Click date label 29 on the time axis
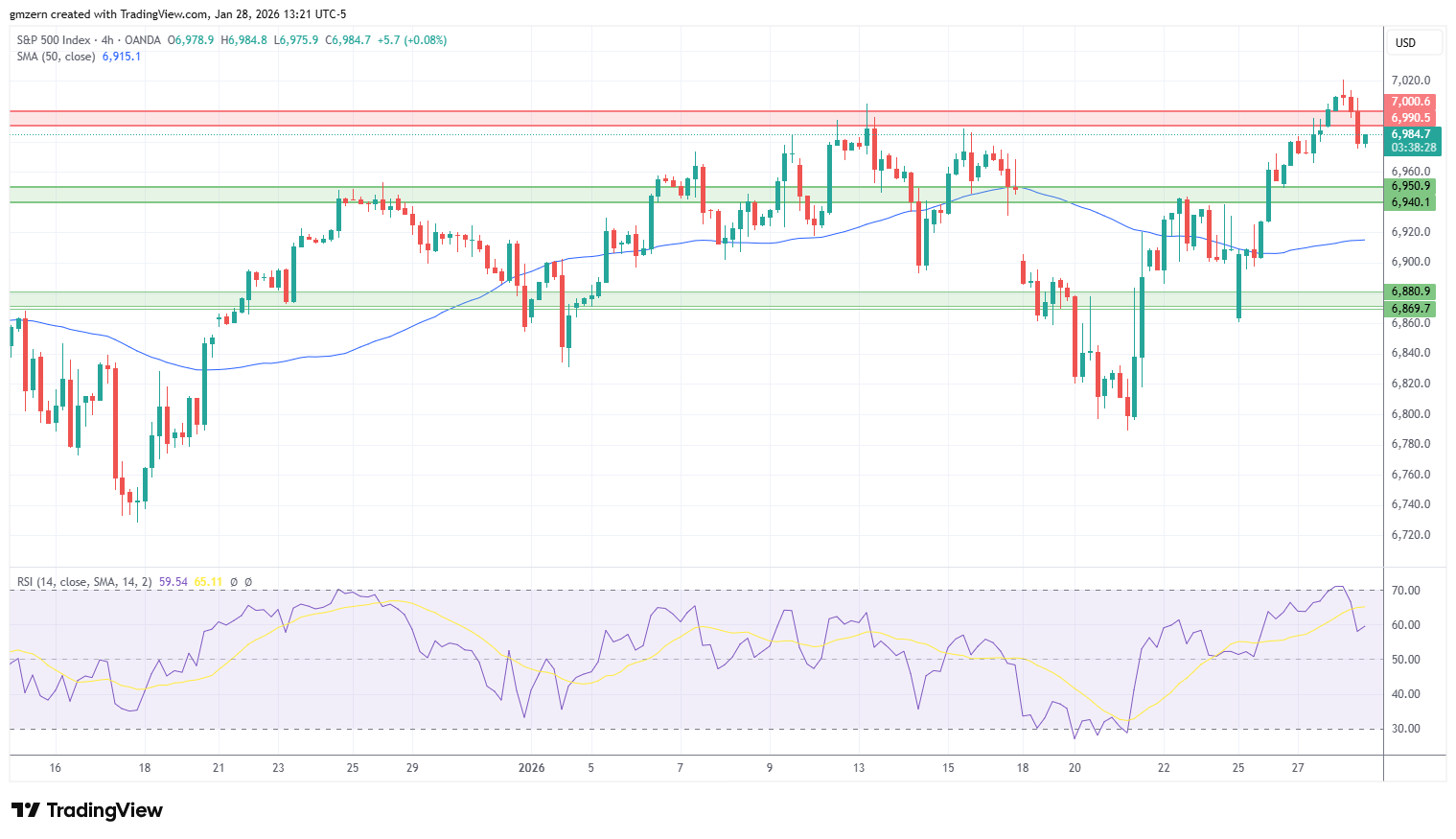The image size is (1456, 839). point(412,768)
